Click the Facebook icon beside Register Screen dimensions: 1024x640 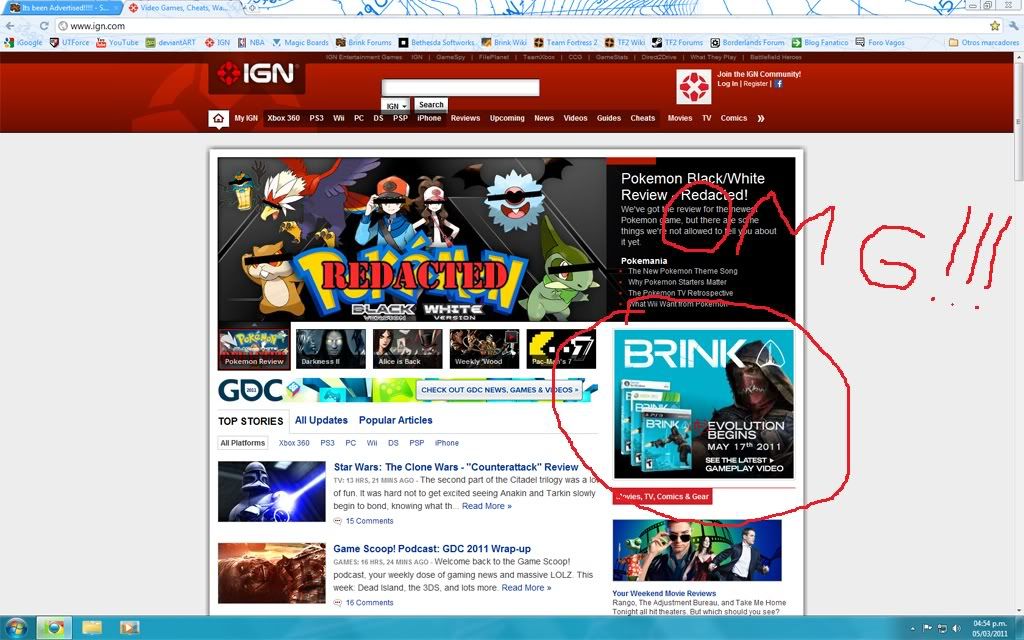point(779,84)
